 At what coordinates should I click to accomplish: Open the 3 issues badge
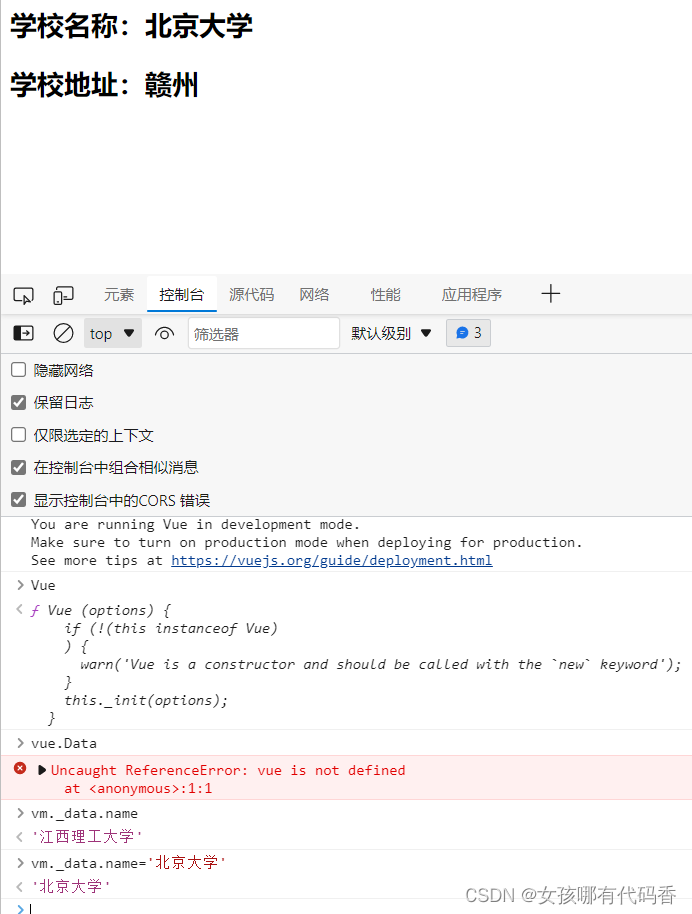(x=468, y=333)
